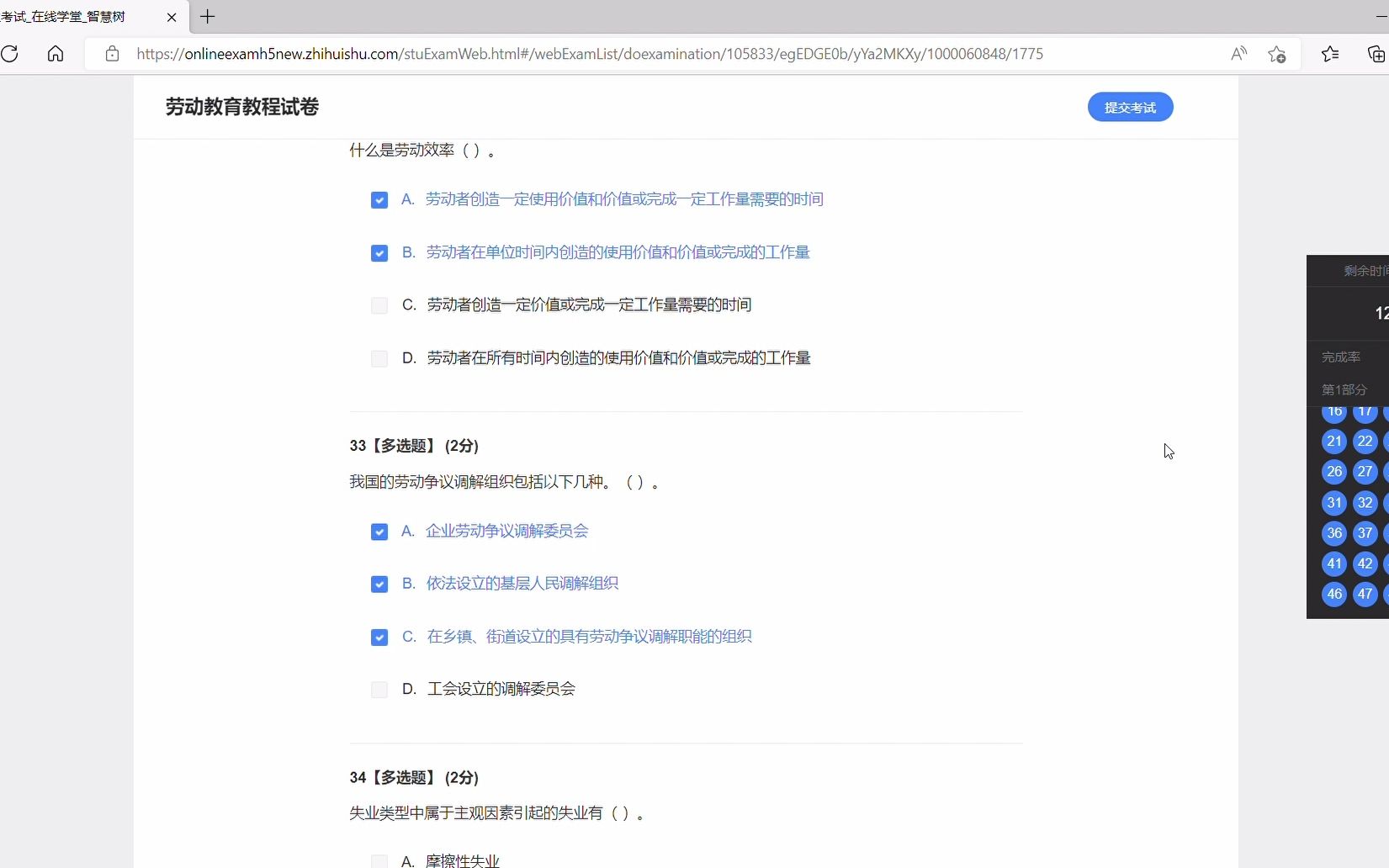Jump to question 36 in navigator
This screenshot has width=1389, height=868.
[1334, 533]
